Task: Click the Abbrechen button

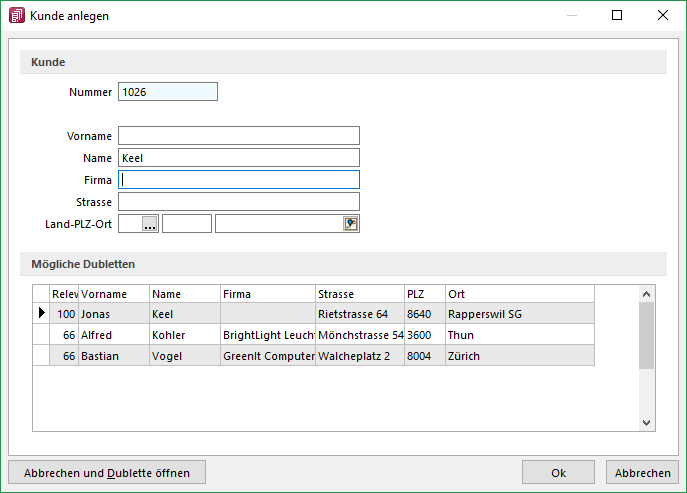Action: pos(642,472)
